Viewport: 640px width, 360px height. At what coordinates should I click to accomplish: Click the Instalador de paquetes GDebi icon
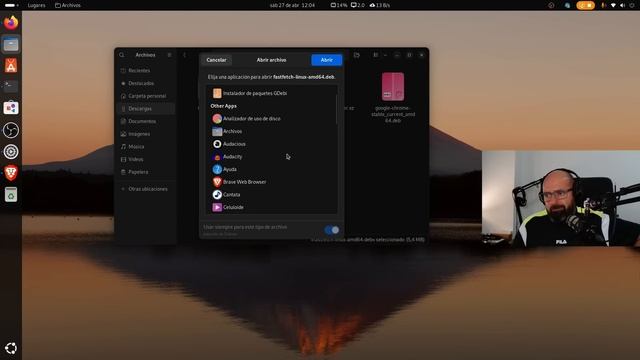217,93
